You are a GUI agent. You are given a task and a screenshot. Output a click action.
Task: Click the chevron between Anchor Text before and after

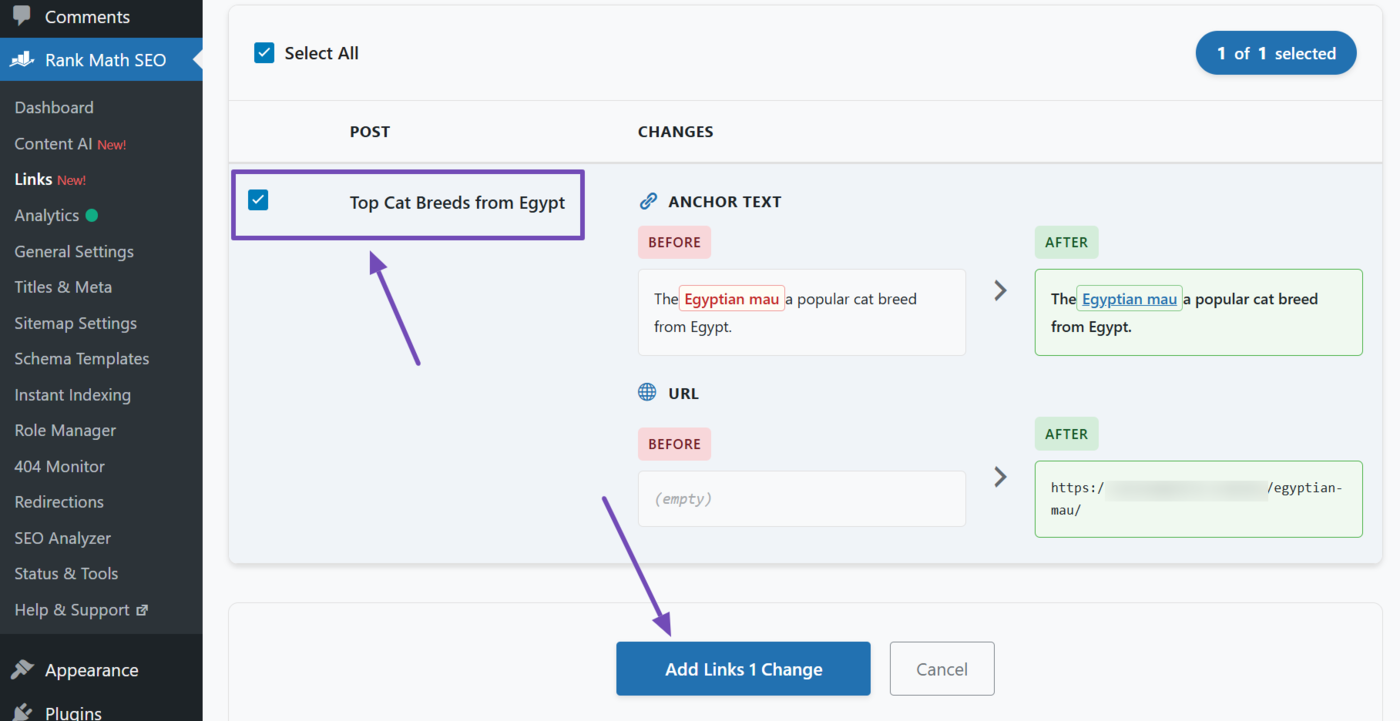[x=1000, y=290]
